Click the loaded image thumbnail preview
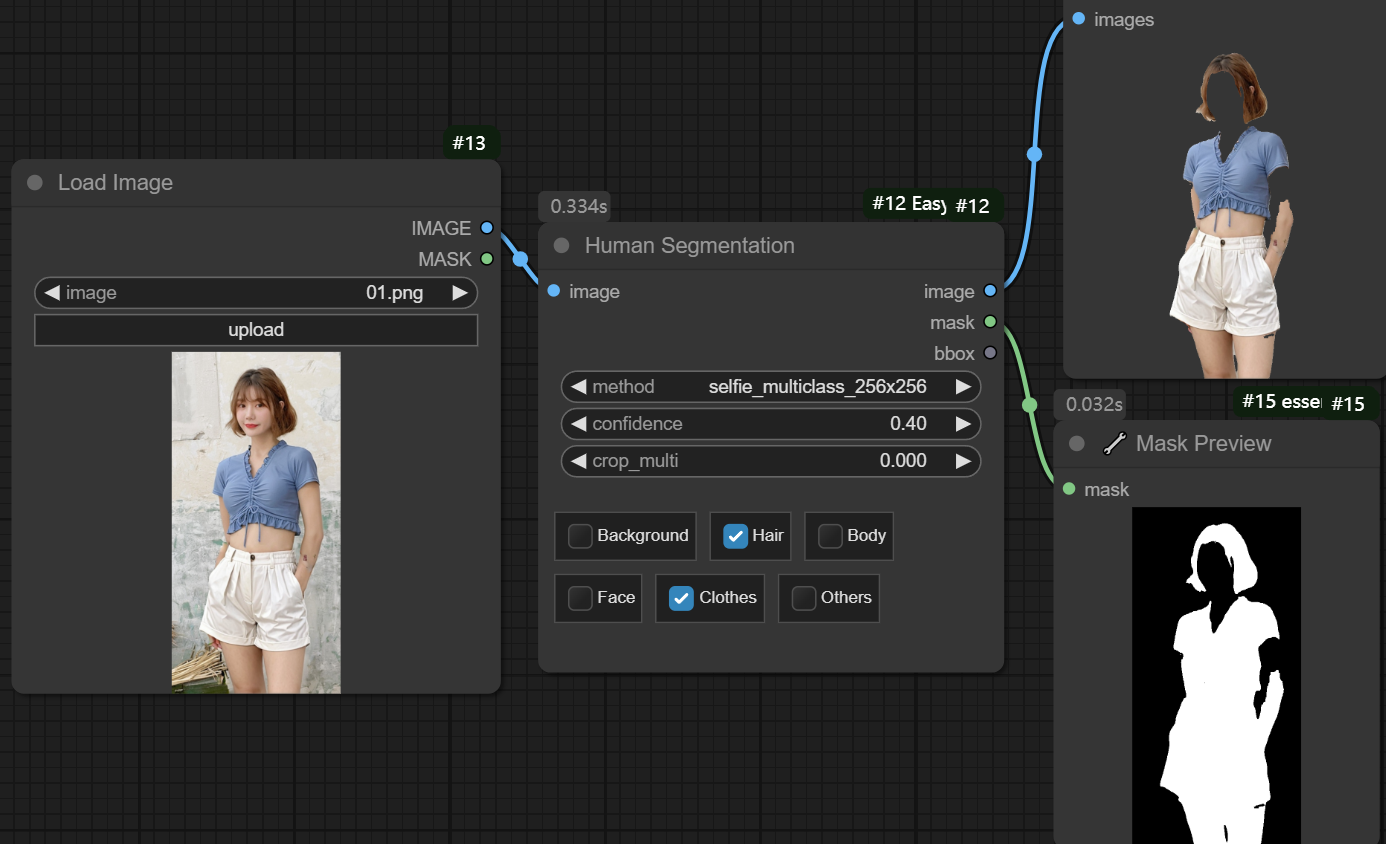This screenshot has height=844, width=1386. (x=256, y=522)
